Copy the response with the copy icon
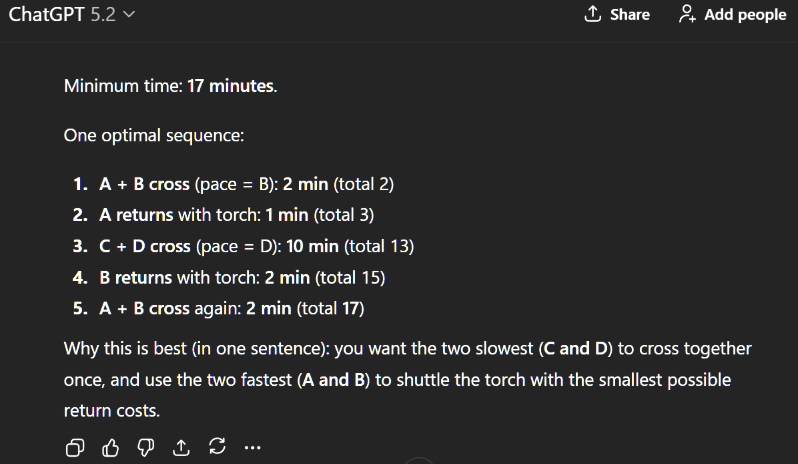 click(x=74, y=448)
